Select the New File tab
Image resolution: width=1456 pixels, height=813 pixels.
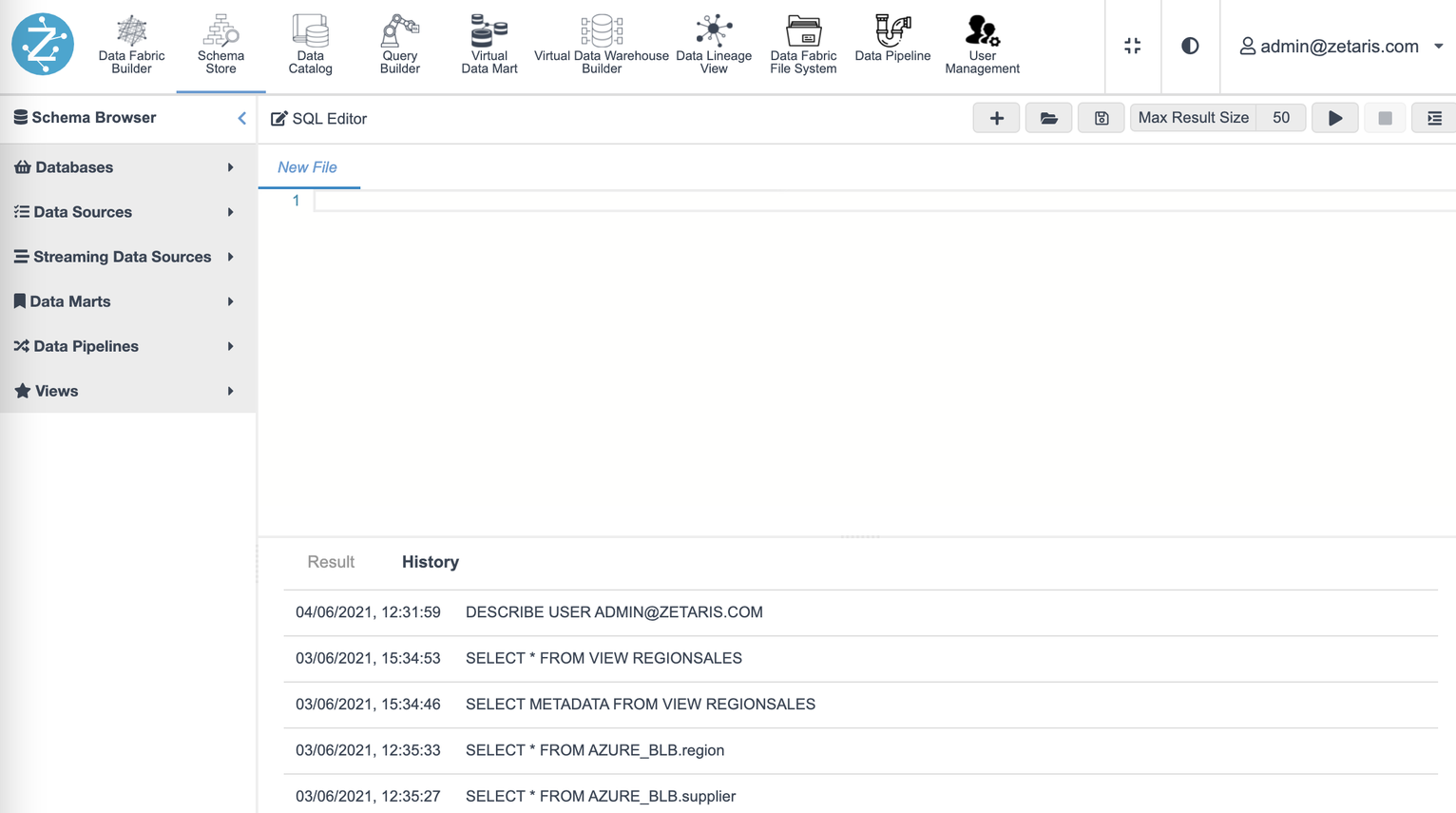click(x=309, y=166)
